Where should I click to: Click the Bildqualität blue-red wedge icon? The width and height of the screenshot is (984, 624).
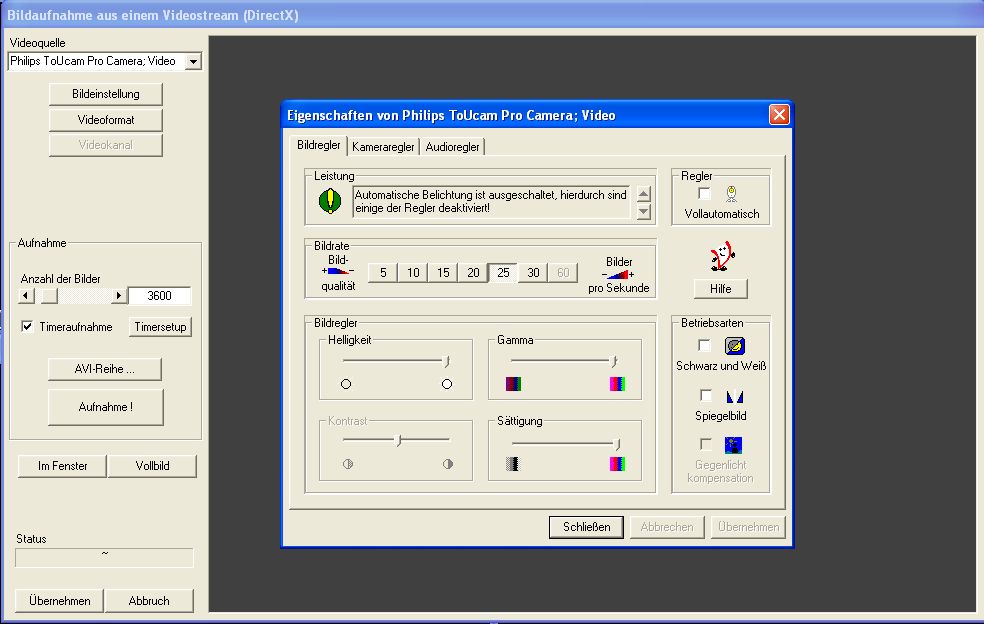click(338, 272)
